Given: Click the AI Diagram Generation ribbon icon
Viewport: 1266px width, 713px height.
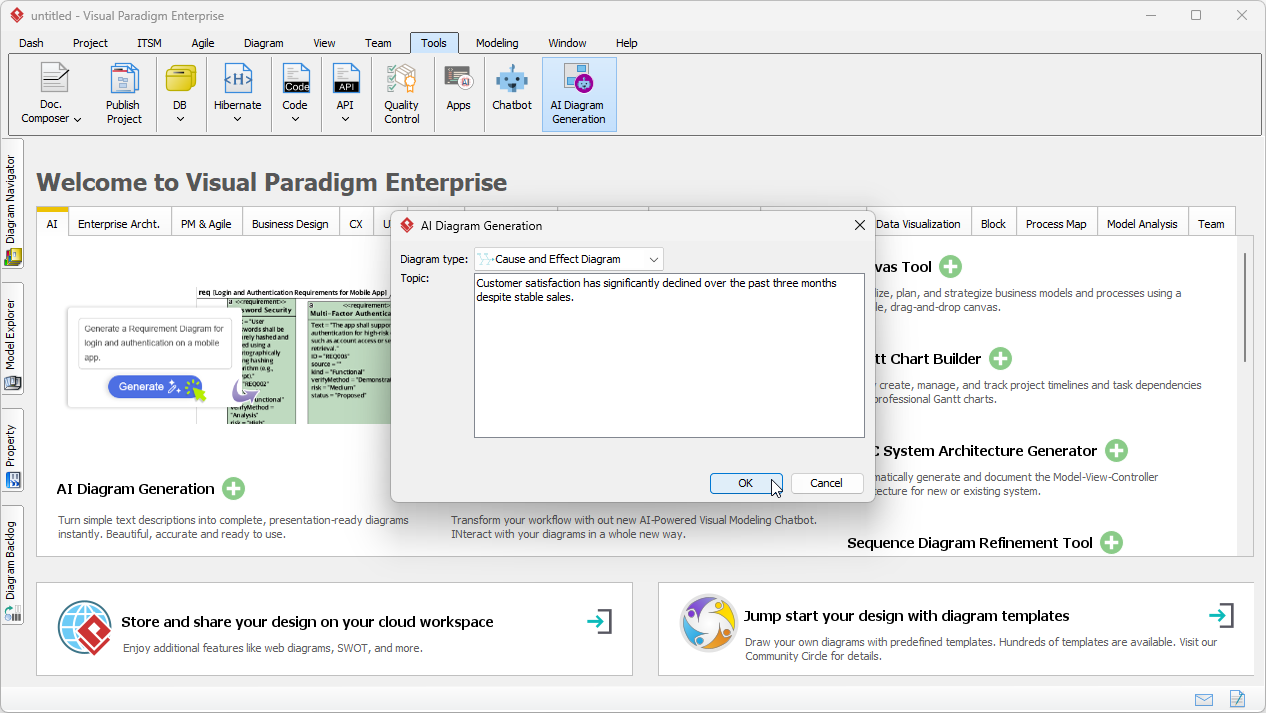Looking at the screenshot, I should [x=578, y=94].
